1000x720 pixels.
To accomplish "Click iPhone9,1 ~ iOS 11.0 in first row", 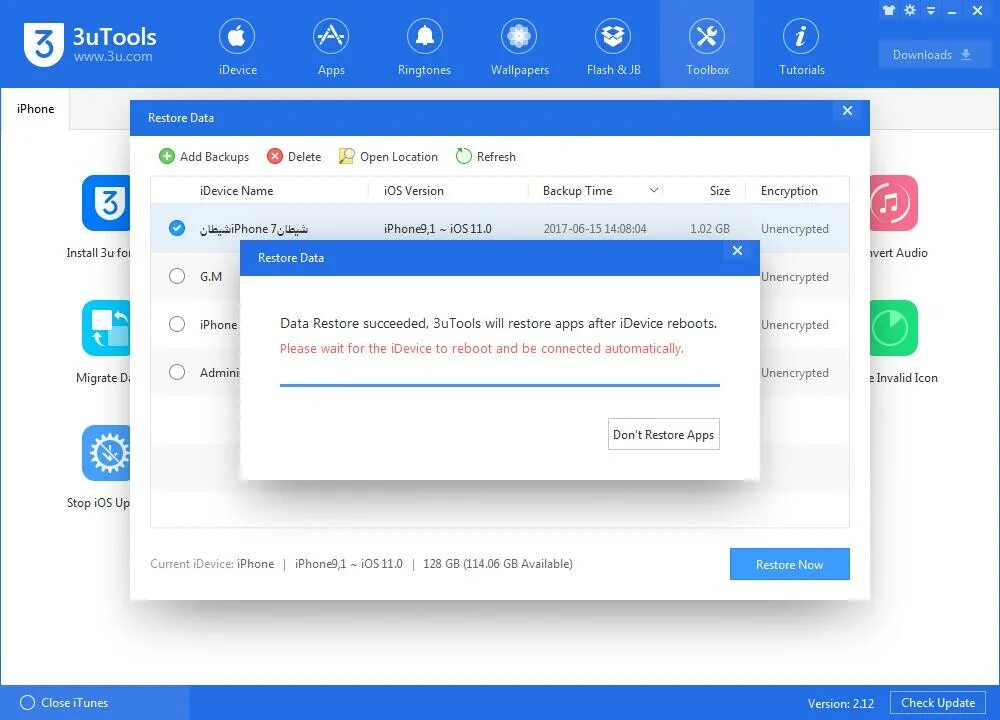I will point(438,229).
